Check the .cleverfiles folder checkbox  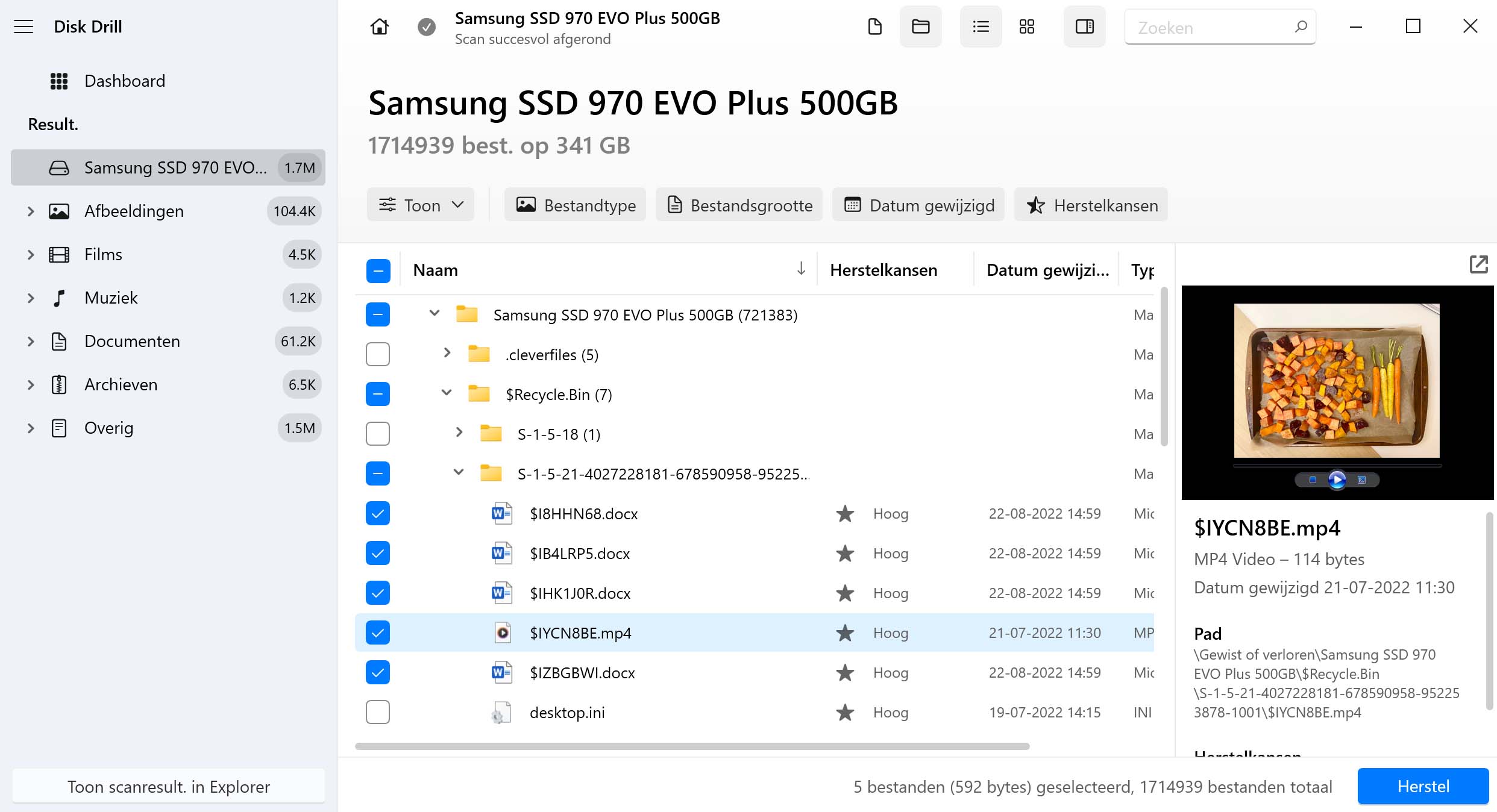(x=378, y=354)
